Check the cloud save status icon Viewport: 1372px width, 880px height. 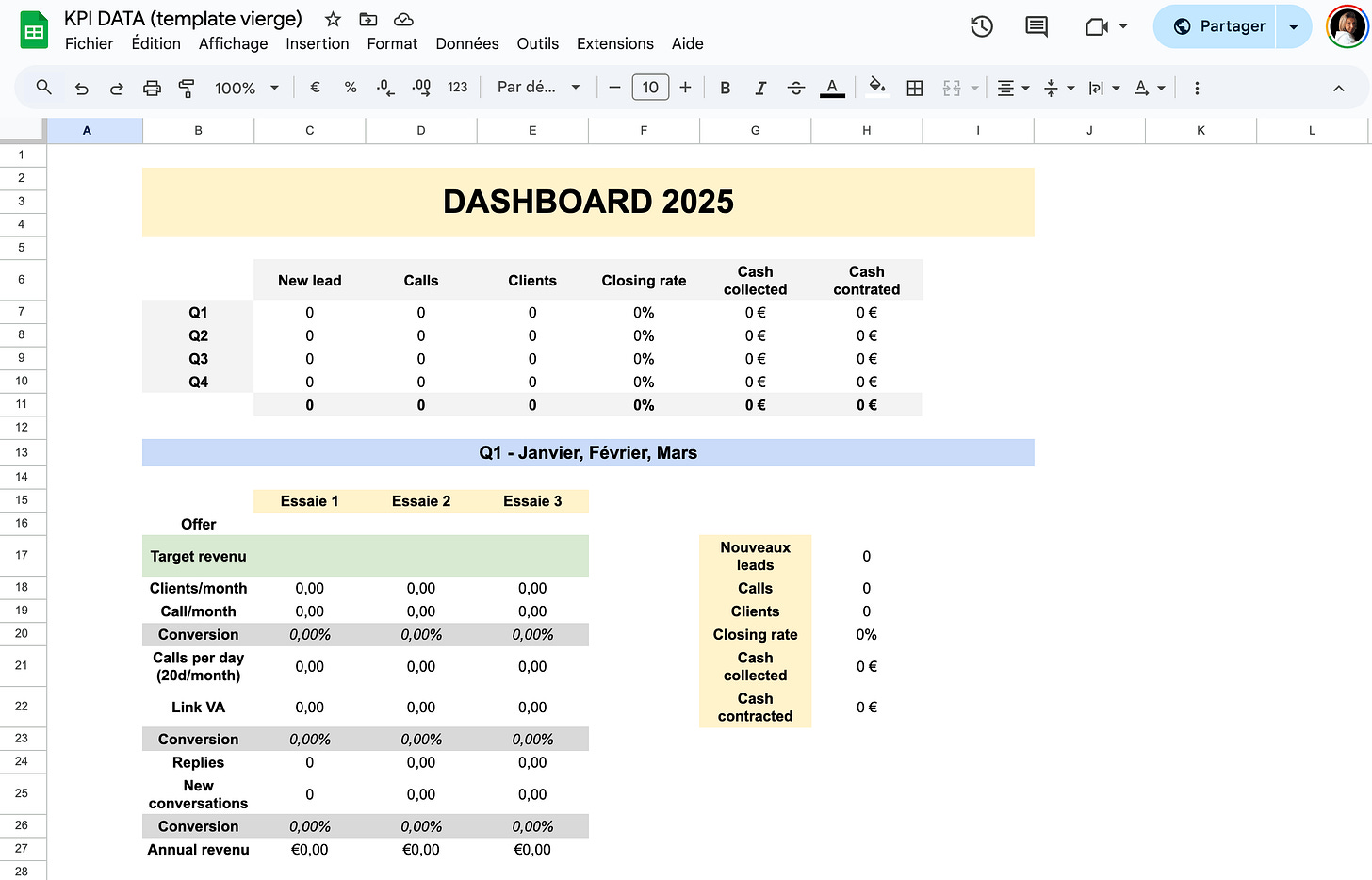coord(403,19)
